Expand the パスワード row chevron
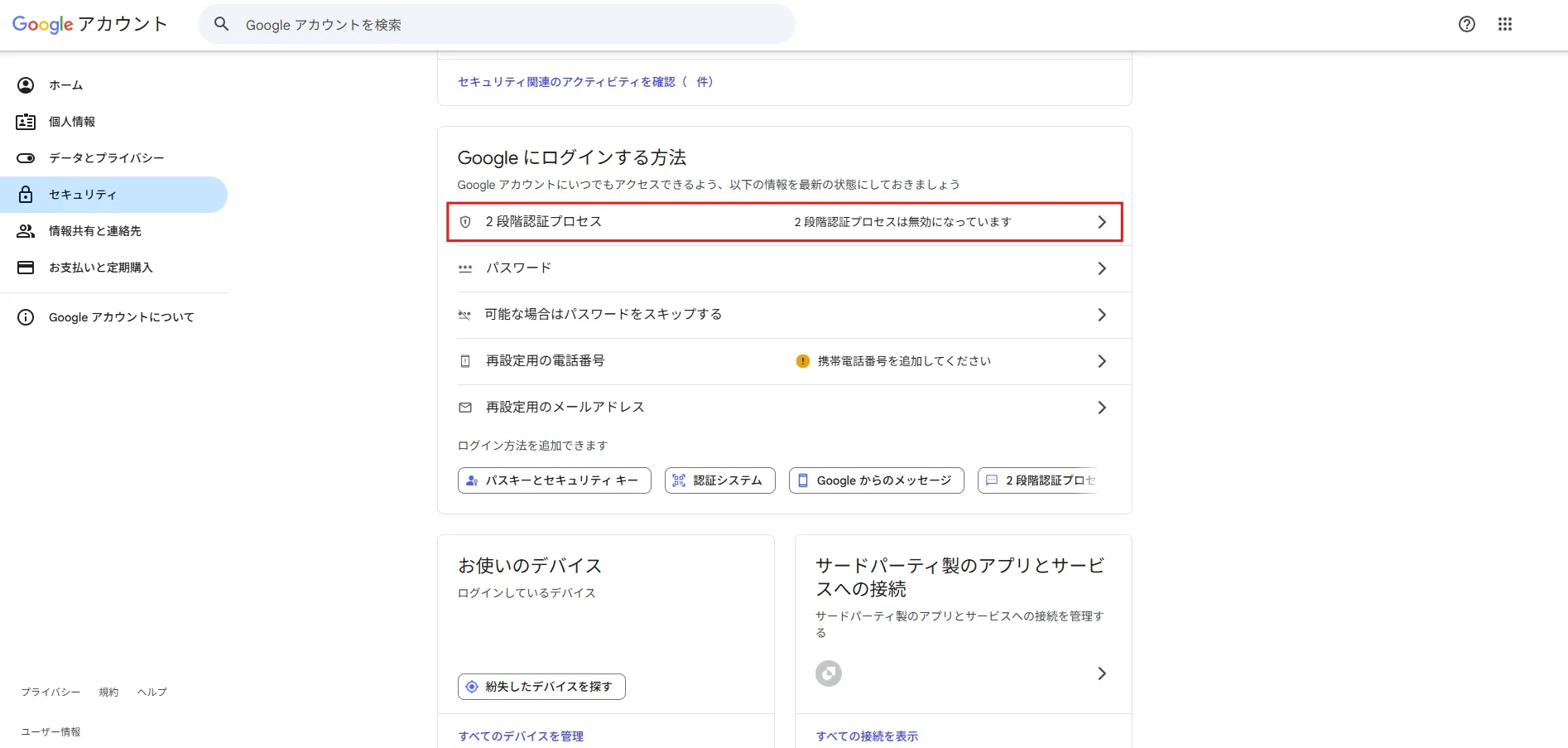 (1102, 268)
